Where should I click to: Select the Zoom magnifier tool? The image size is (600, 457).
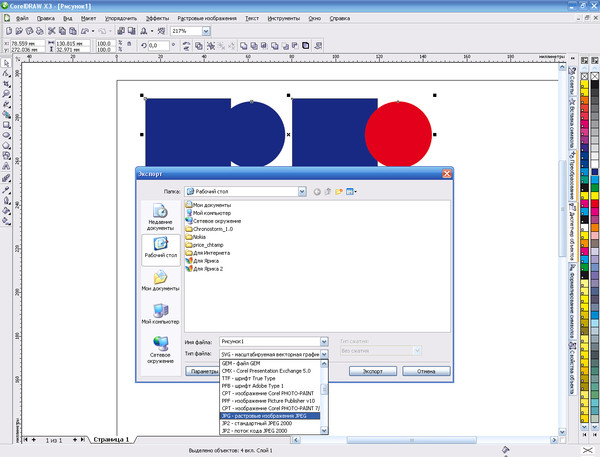click(x=6, y=94)
